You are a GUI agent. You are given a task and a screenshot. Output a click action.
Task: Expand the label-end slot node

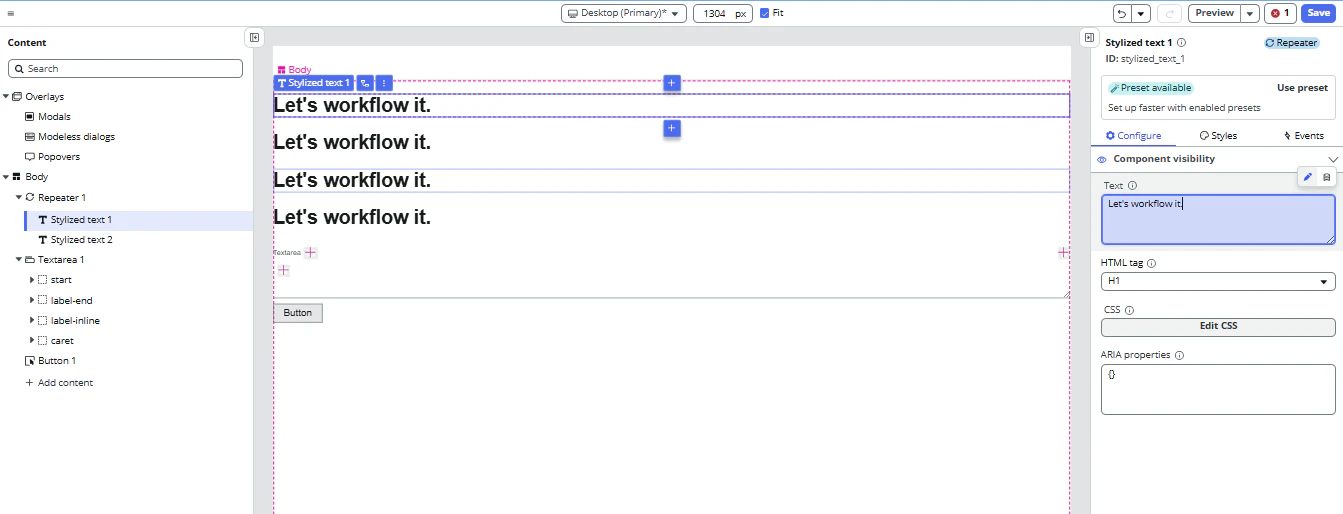(x=31, y=300)
